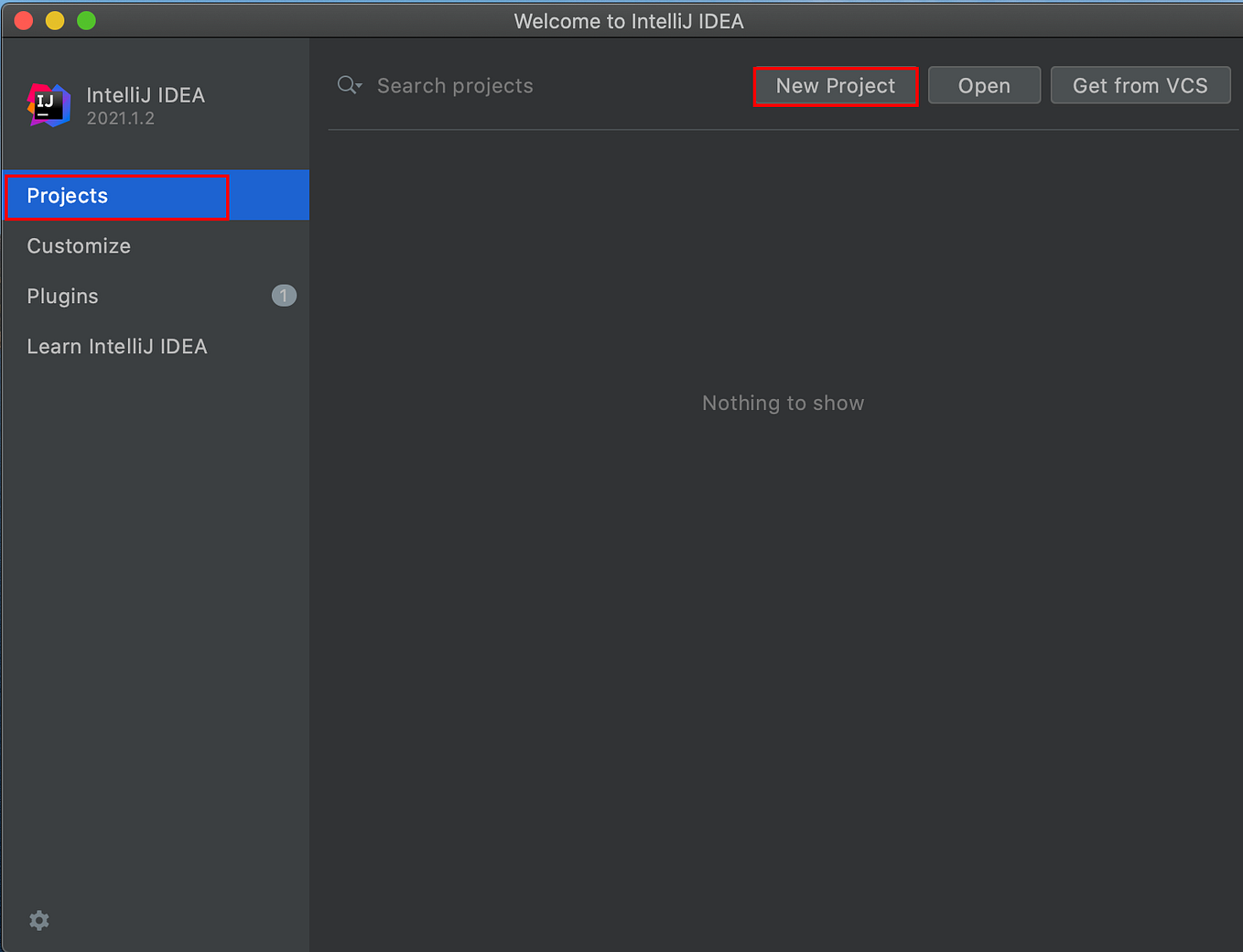
Task: Click the Welcome to IntelliJ IDEA title bar
Action: click(x=628, y=20)
